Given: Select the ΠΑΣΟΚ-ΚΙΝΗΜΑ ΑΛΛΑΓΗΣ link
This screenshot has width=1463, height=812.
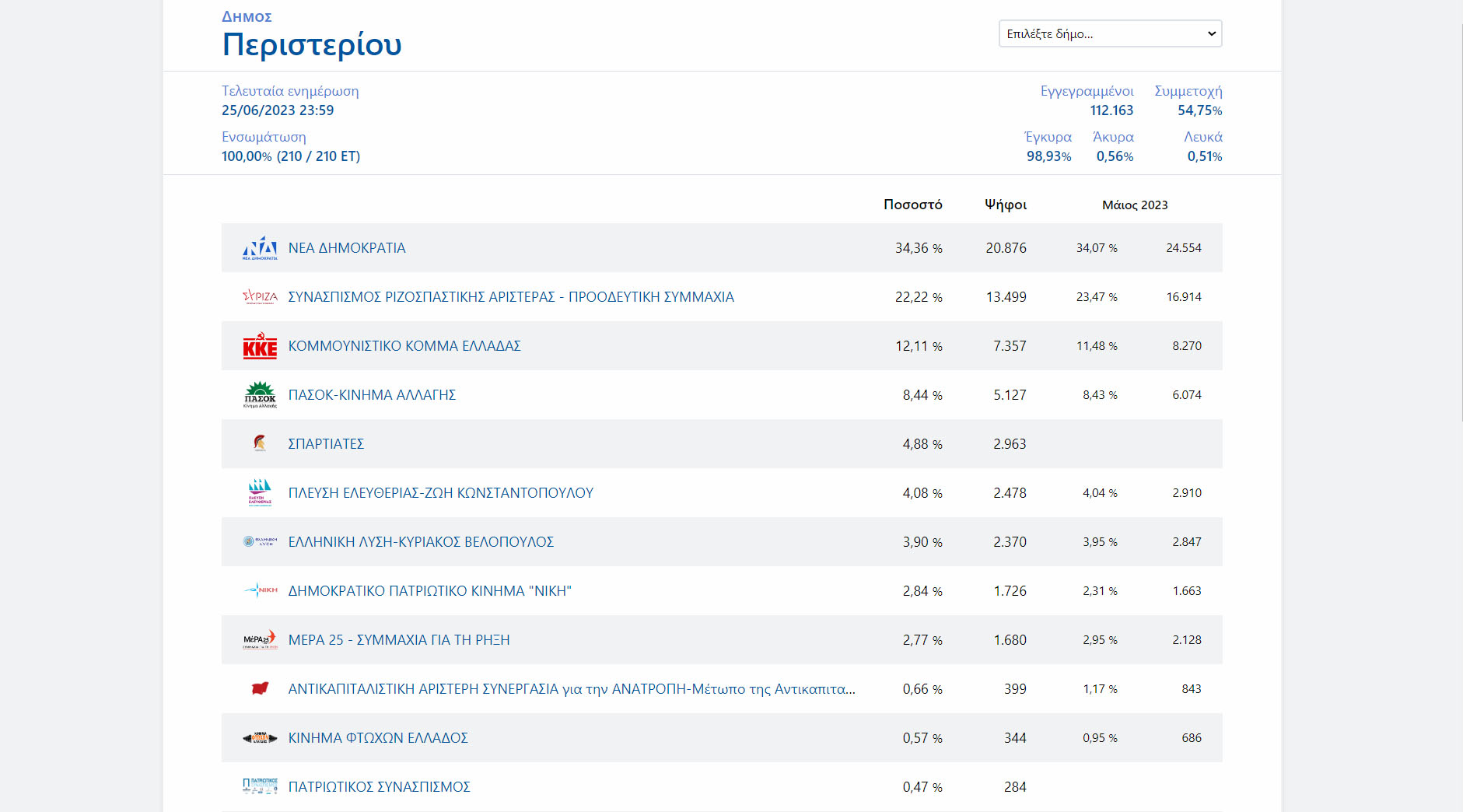Looking at the screenshot, I should tap(372, 395).
